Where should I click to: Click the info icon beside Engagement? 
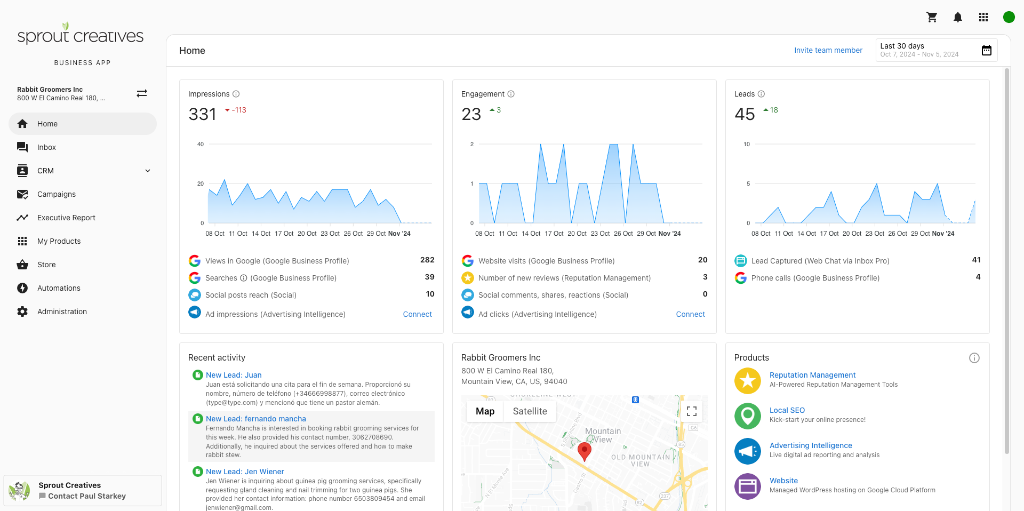(x=511, y=94)
